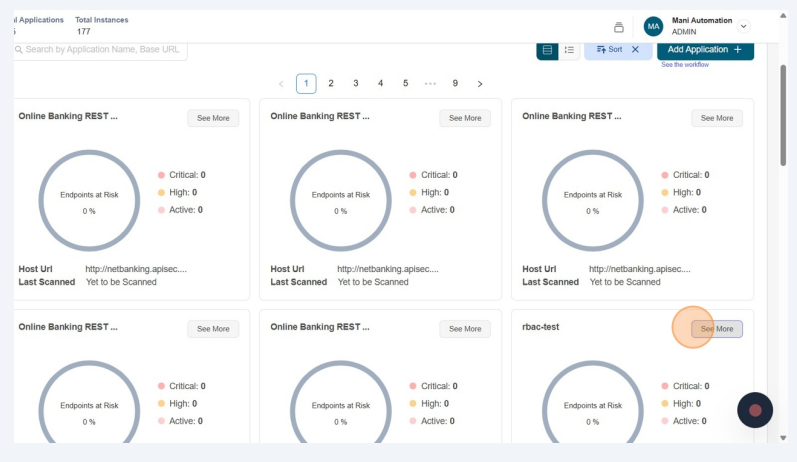Click Endpoints at Risk ring on rbac-test

[592, 410]
